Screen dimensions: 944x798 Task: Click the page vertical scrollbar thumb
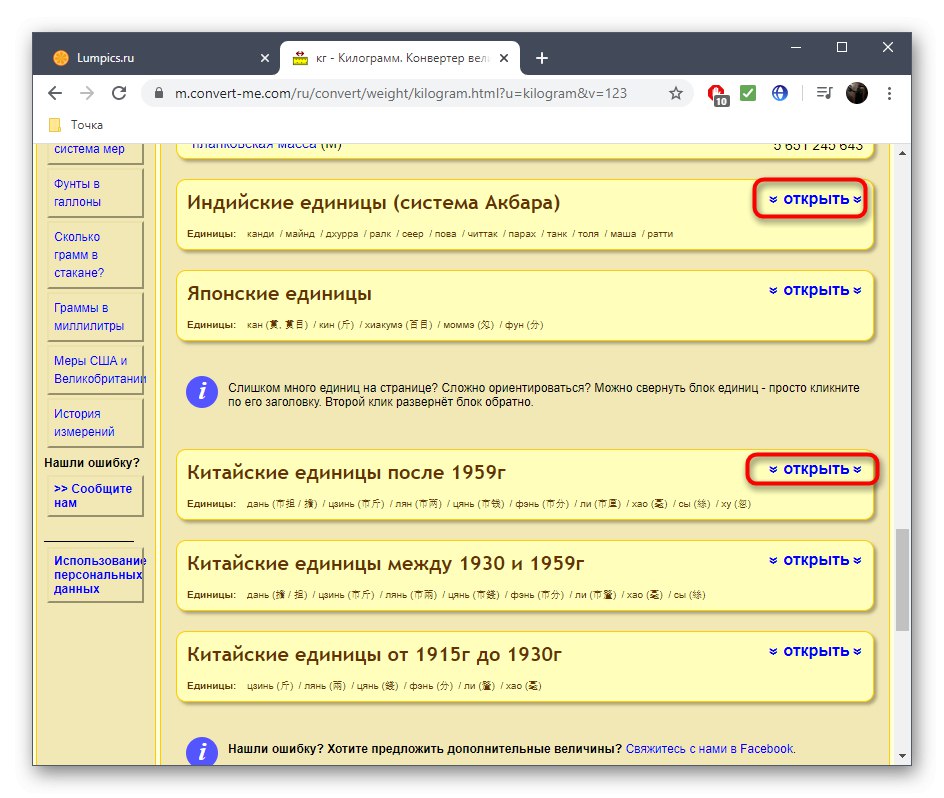(902, 579)
